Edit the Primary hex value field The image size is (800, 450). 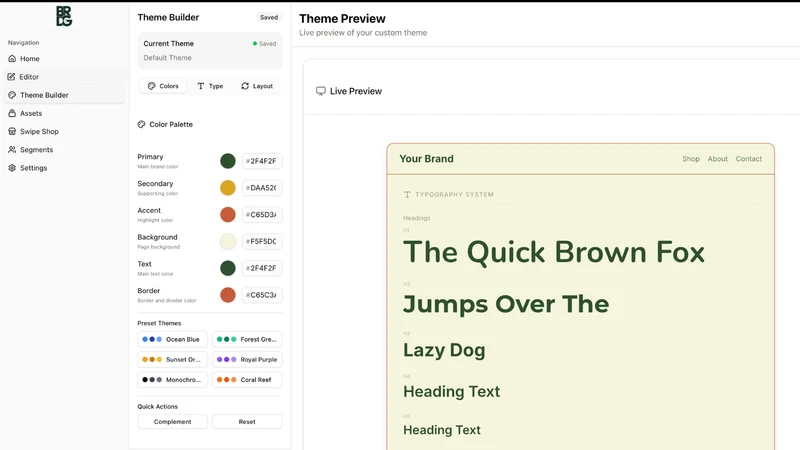tap(262, 161)
